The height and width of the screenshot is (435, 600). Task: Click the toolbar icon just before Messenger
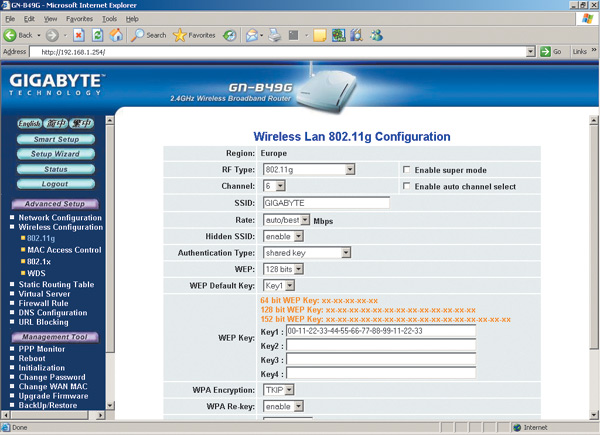tap(356, 35)
